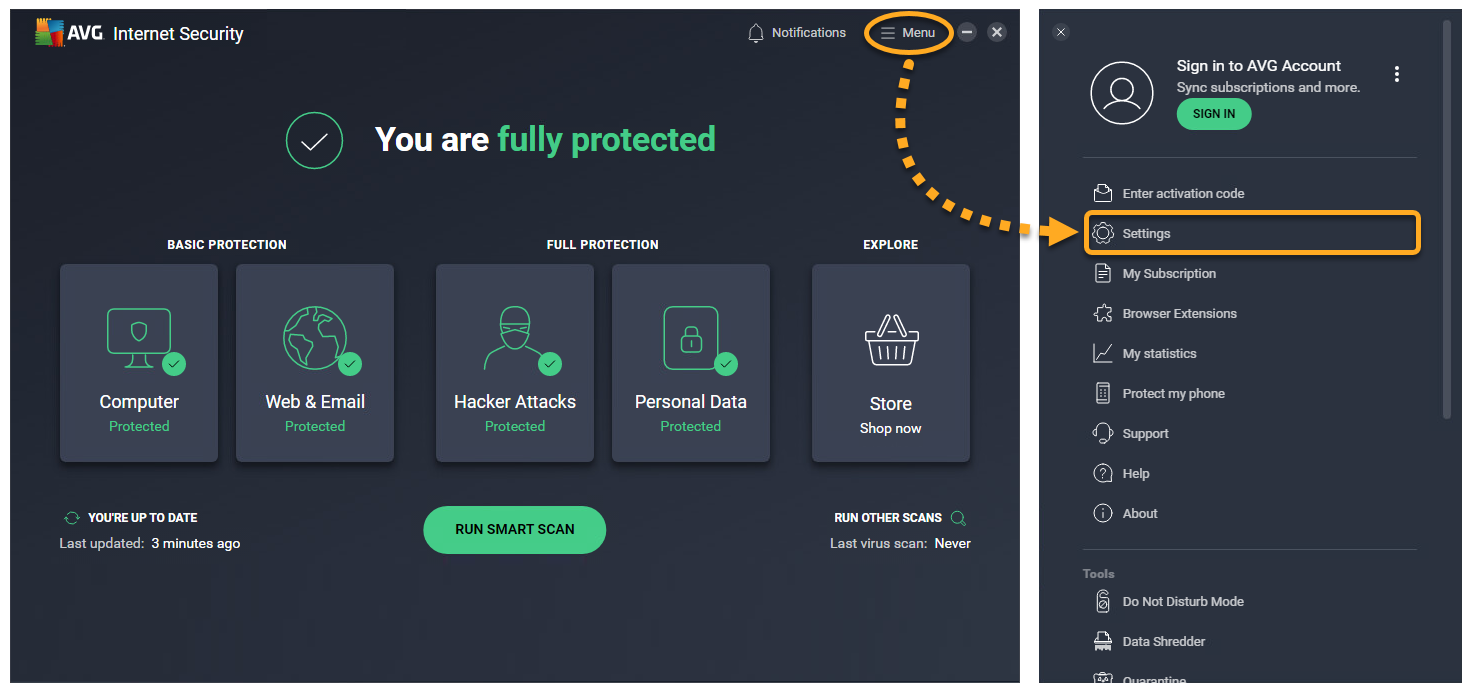
Task: Click the Sign In button
Action: coord(1214,114)
